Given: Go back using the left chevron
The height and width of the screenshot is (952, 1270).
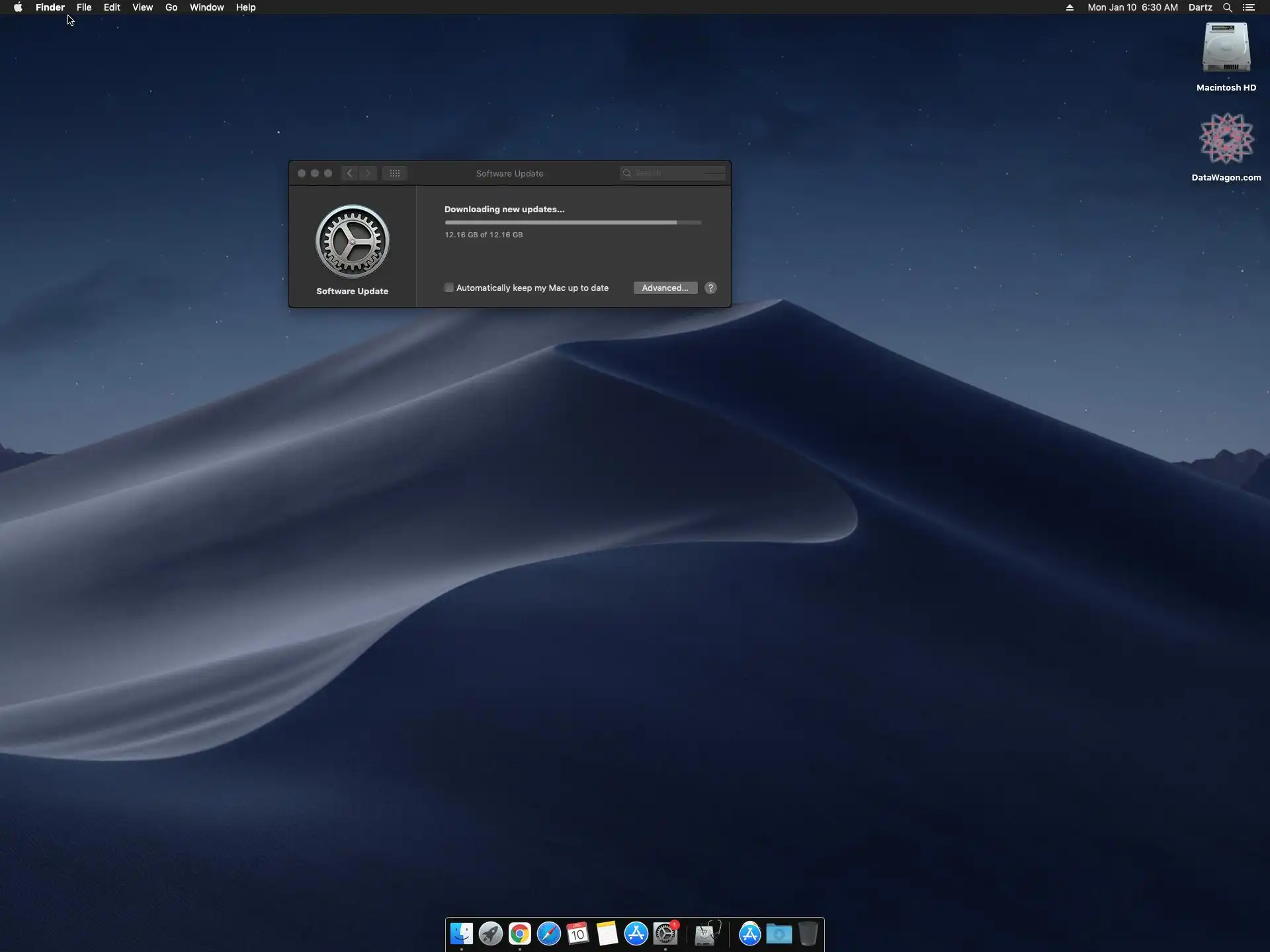Looking at the screenshot, I should pos(350,173).
